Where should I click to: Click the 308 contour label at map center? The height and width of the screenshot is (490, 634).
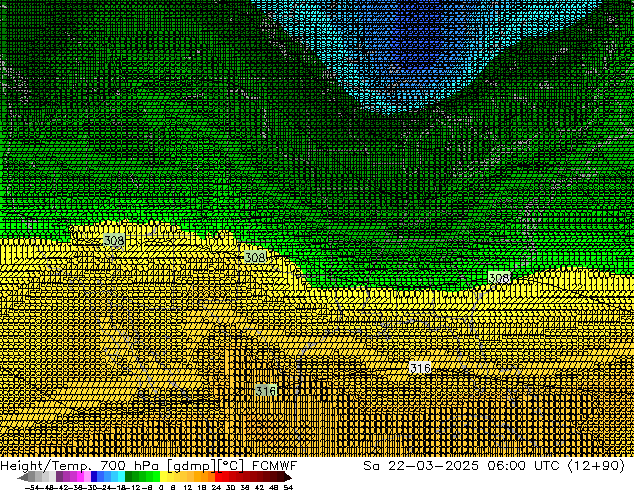click(x=255, y=257)
